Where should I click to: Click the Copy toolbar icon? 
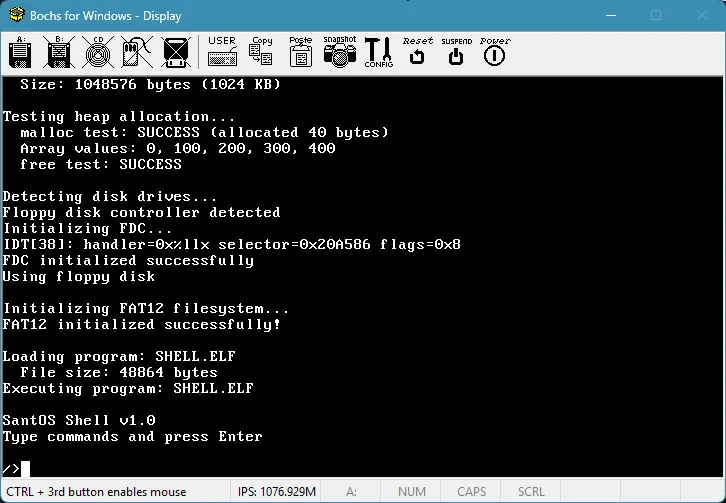tap(261, 52)
